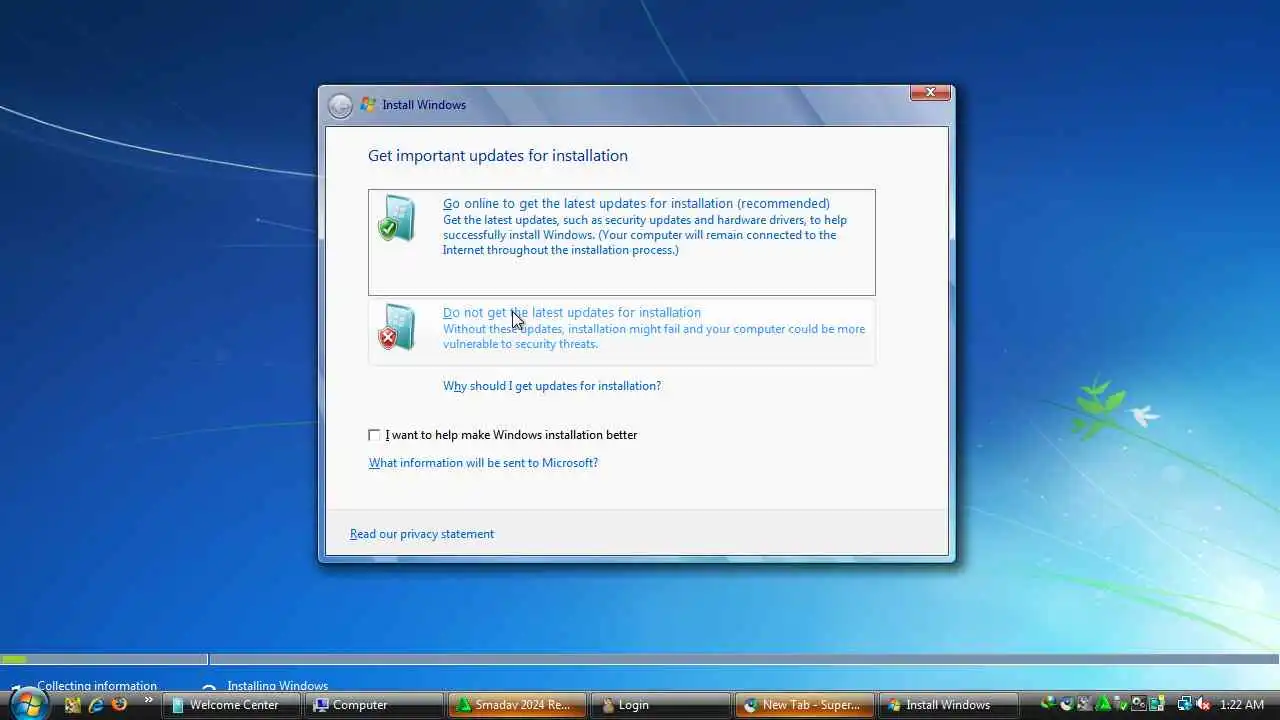Switch to Smadav 2024 taskbar button
The height and width of the screenshot is (720, 1280).
[519, 705]
